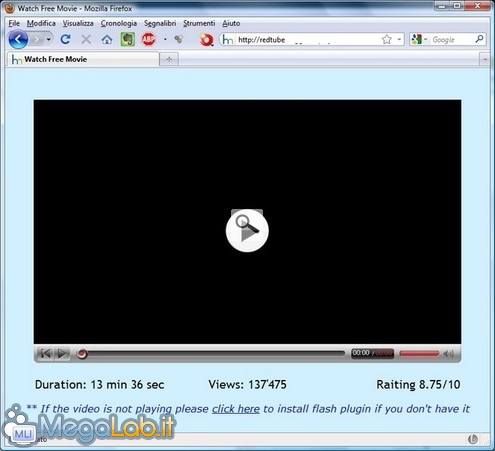
Task: Open the Segnalibri menu
Action: (160, 23)
